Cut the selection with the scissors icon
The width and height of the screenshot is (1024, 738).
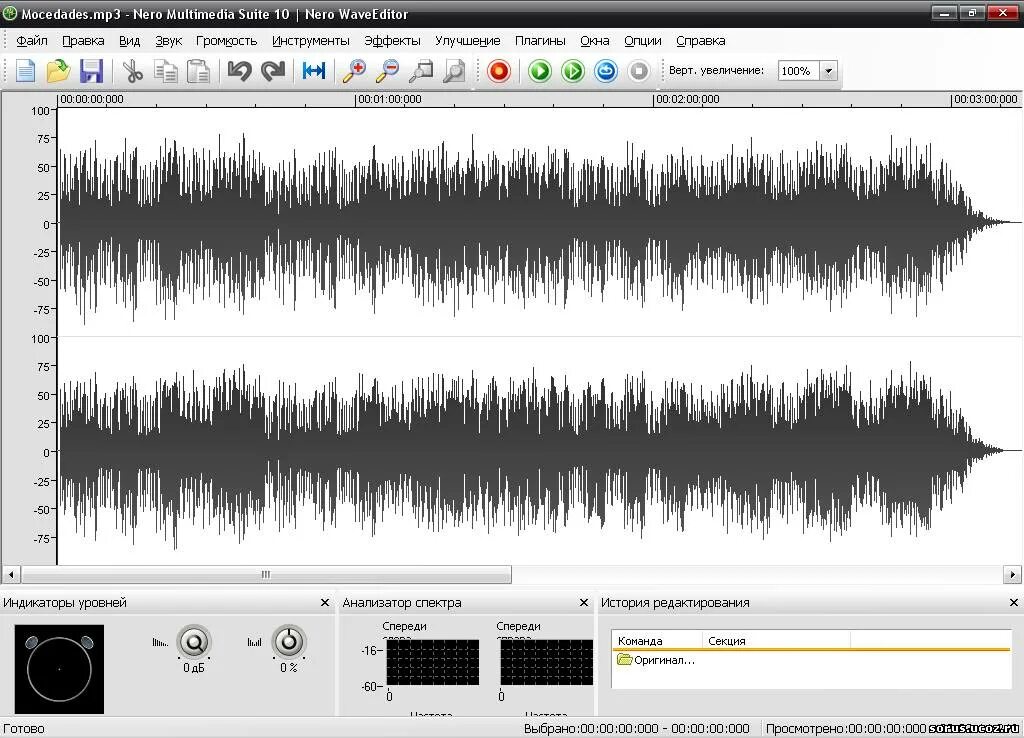point(133,71)
